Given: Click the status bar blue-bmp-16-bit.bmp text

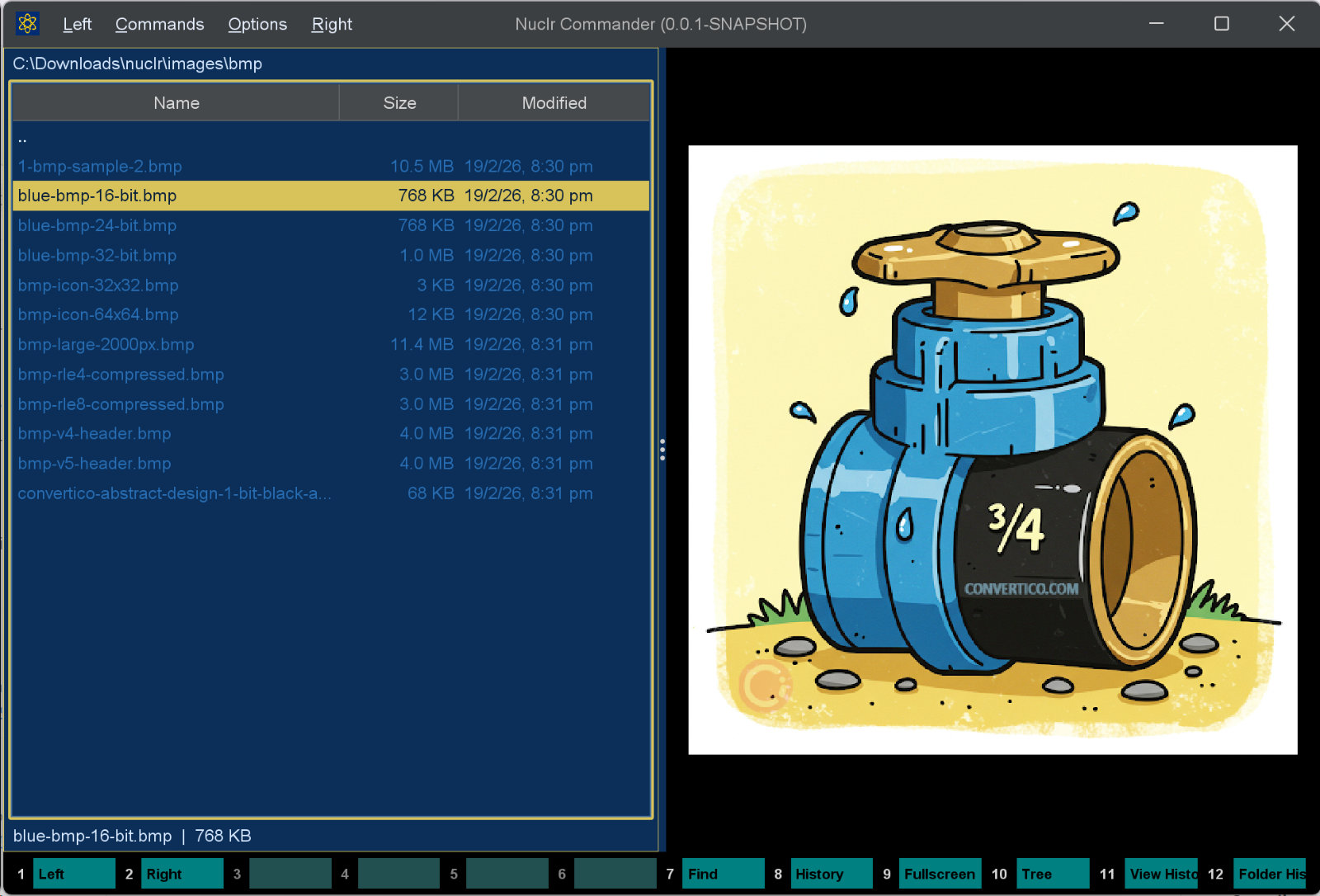Looking at the screenshot, I should click(92, 836).
